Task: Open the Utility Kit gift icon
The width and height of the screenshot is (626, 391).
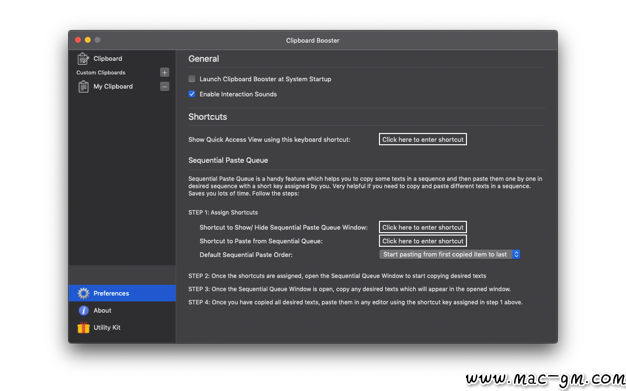Action: [x=83, y=328]
